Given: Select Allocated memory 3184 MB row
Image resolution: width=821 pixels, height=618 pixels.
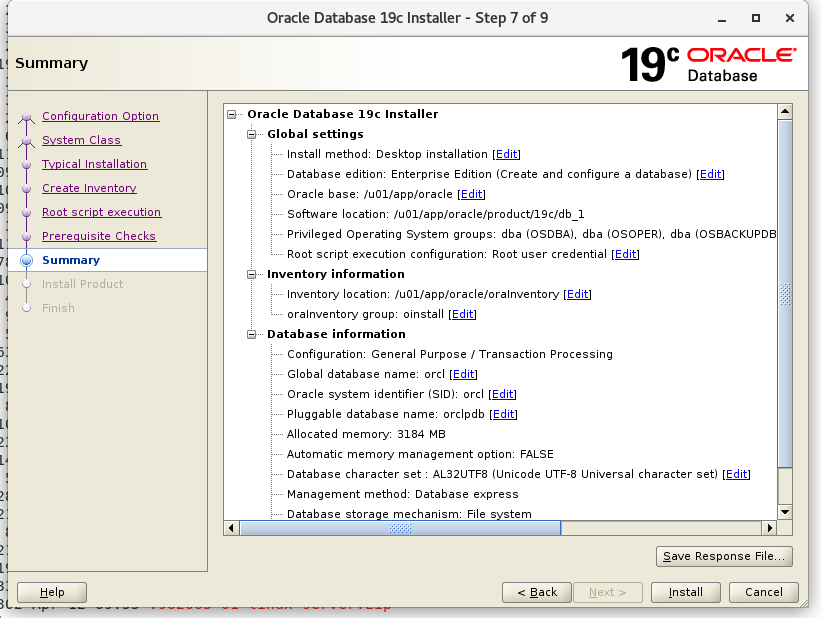Looking at the screenshot, I should (x=366, y=434).
